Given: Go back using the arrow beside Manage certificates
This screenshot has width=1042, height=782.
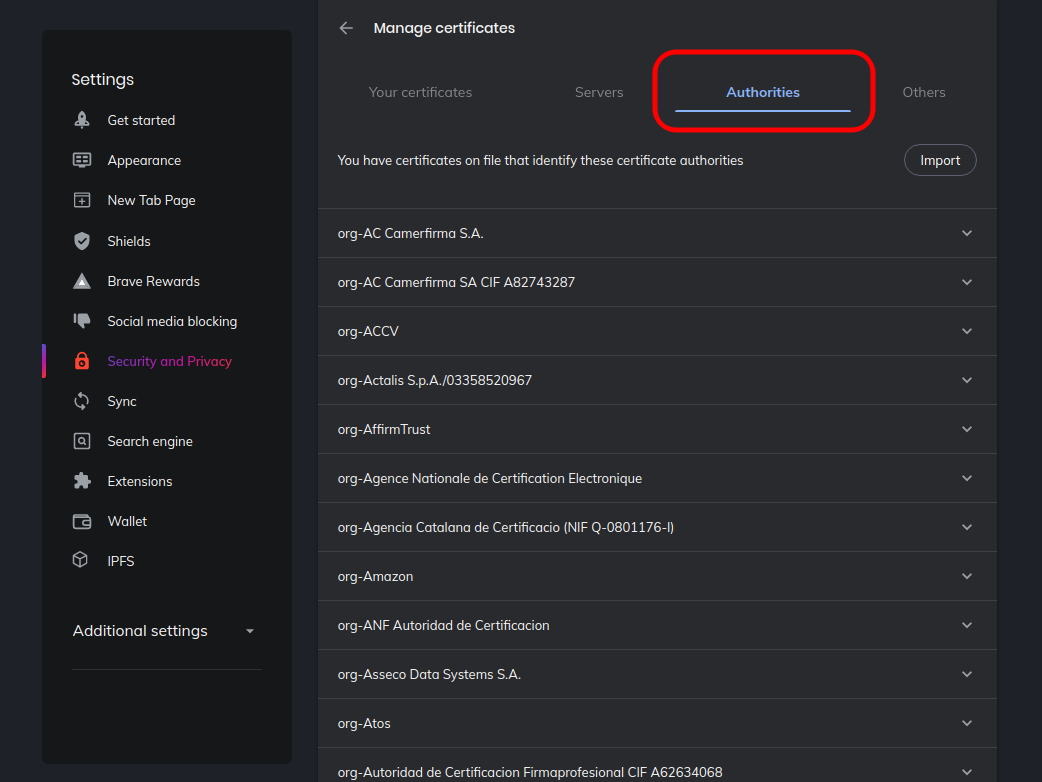Looking at the screenshot, I should [x=346, y=28].
